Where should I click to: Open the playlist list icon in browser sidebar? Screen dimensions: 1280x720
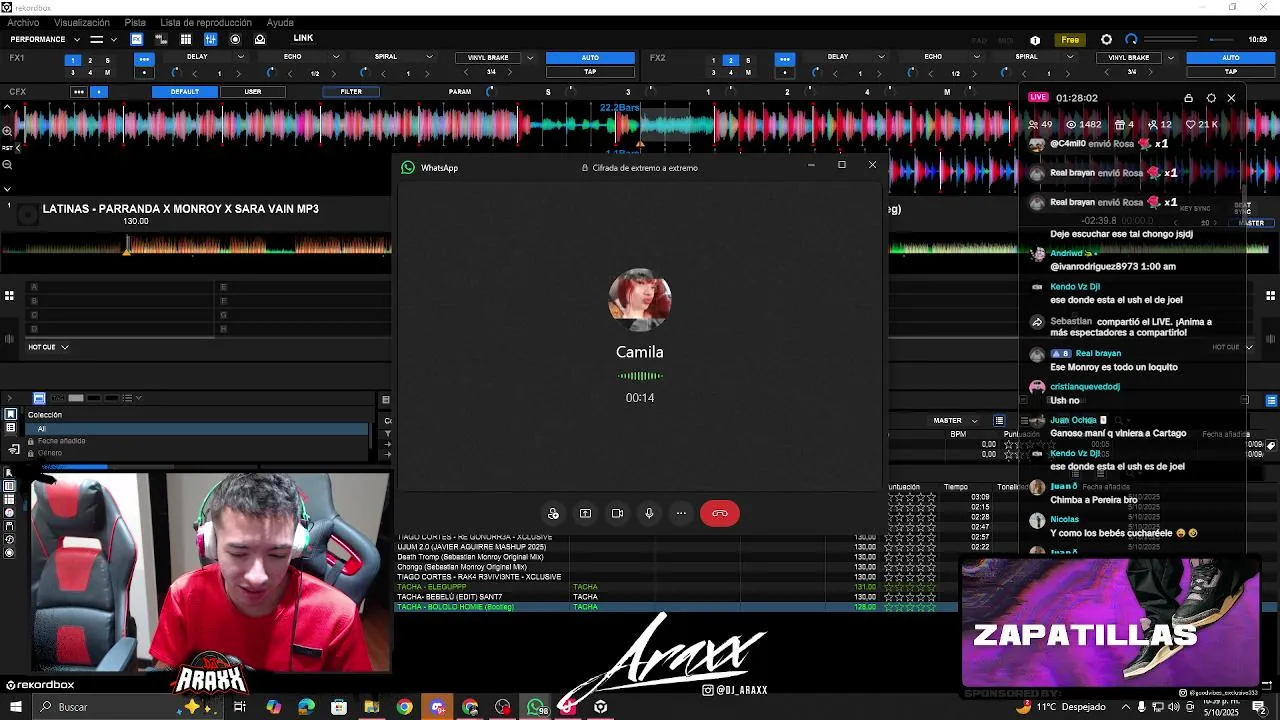coord(10,428)
